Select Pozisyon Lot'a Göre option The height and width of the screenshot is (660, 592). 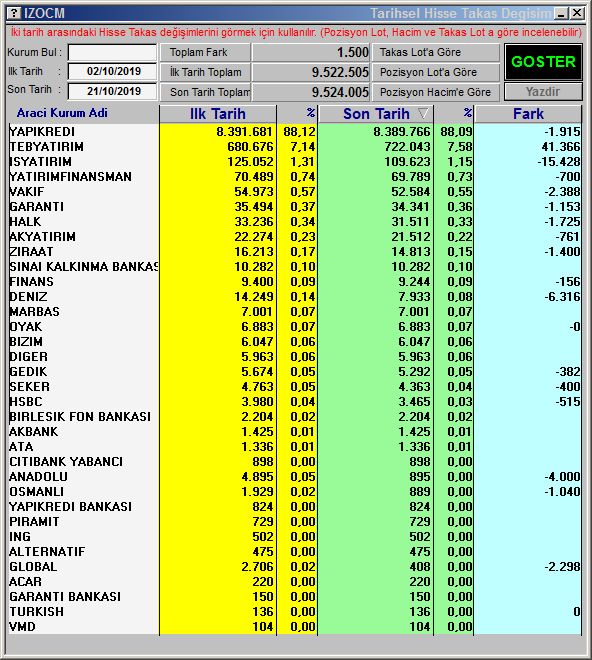(x=435, y=72)
